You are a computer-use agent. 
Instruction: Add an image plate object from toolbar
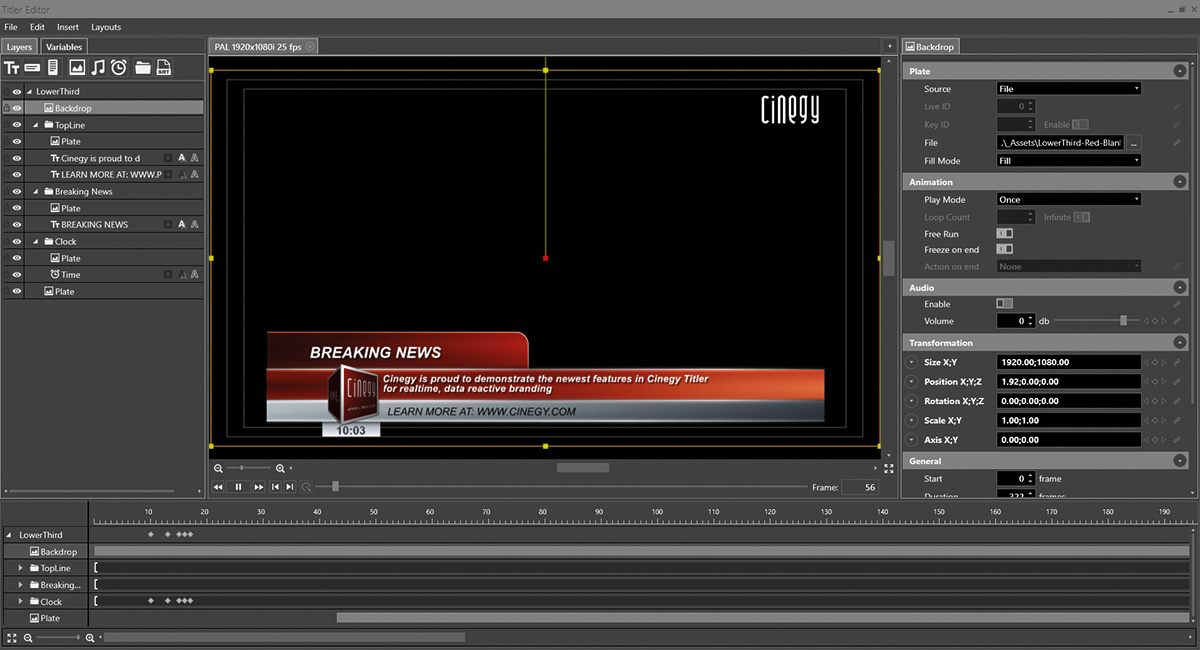pos(77,68)
